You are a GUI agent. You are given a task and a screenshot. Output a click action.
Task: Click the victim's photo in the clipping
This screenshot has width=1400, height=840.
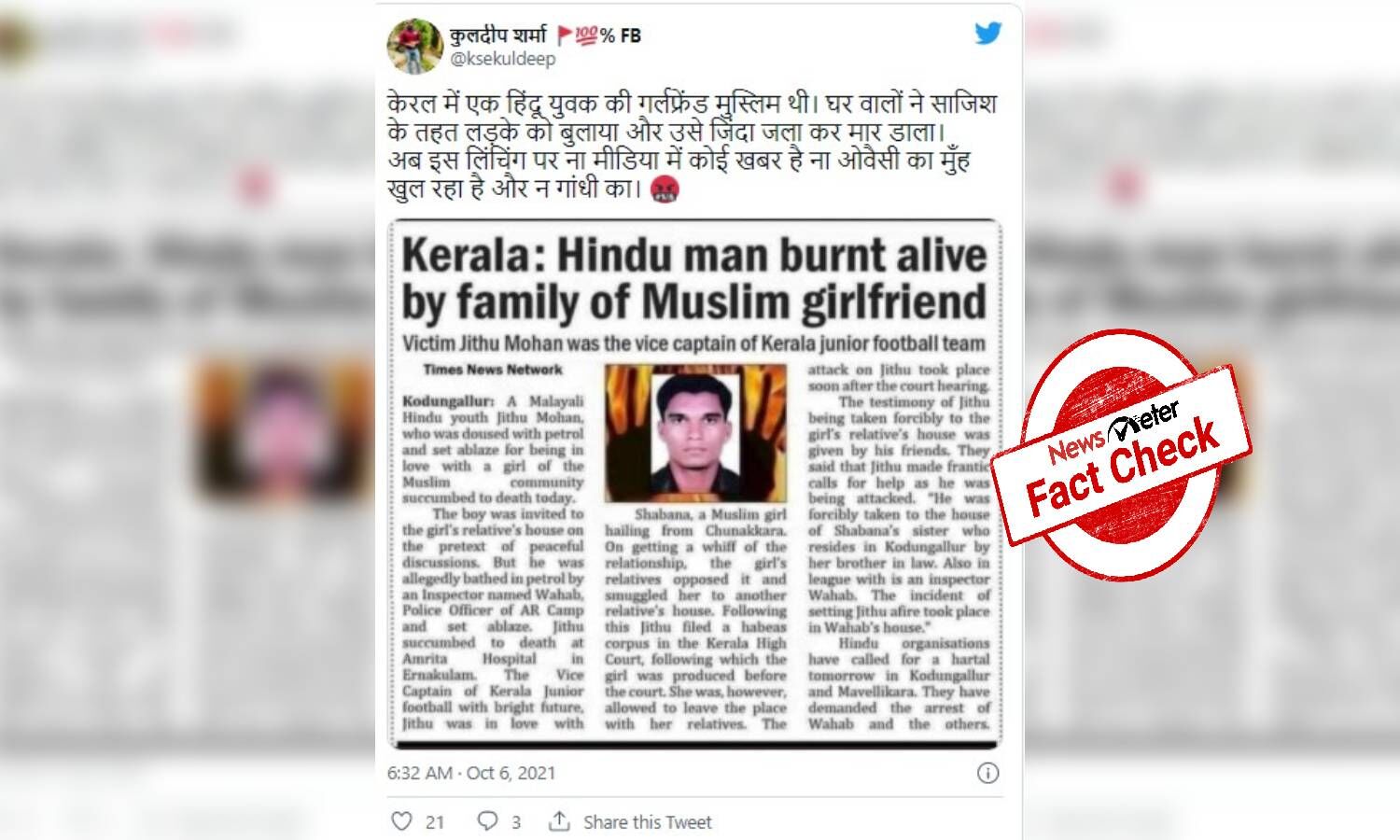[695, 433]
